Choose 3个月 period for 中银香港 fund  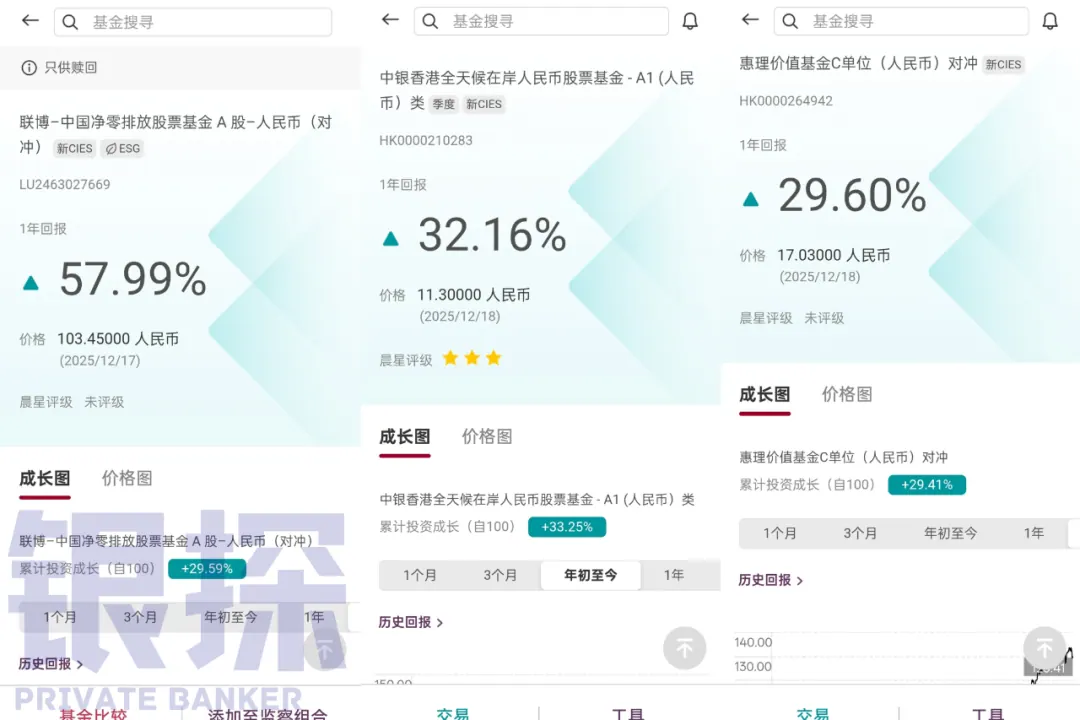point(500,575)
